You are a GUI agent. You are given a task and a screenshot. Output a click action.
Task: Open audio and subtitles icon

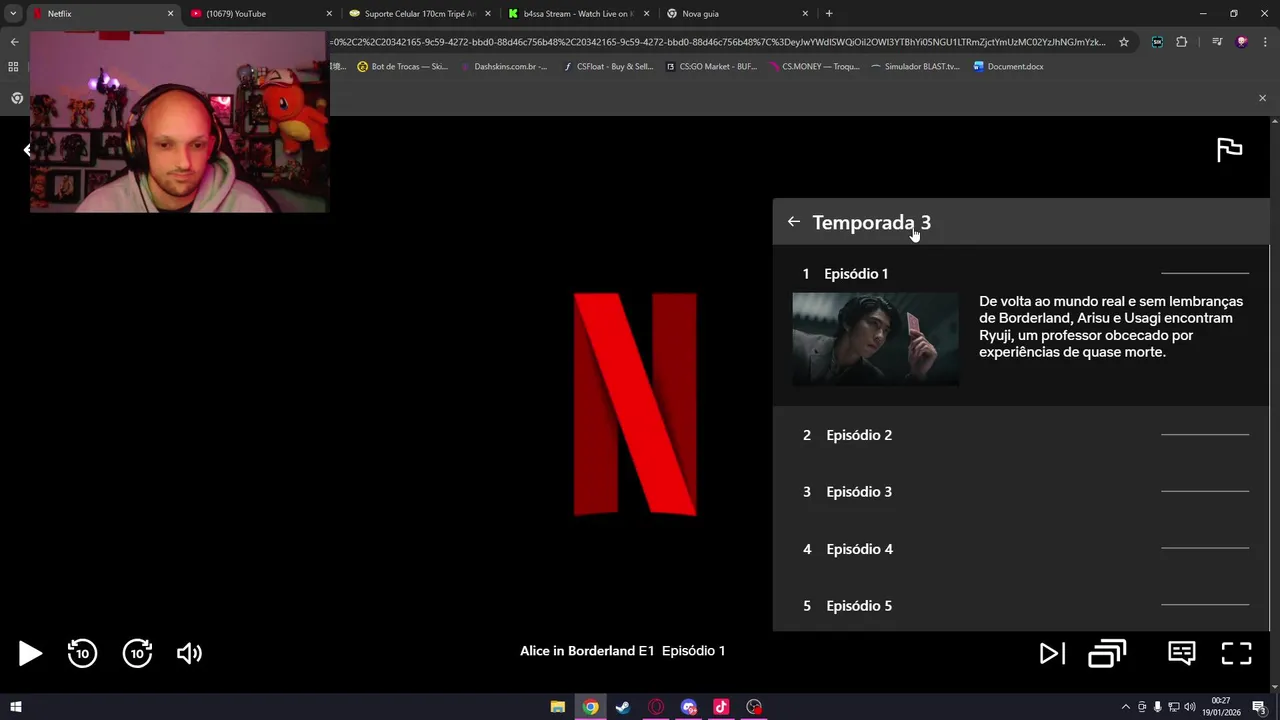point(1182,653)
